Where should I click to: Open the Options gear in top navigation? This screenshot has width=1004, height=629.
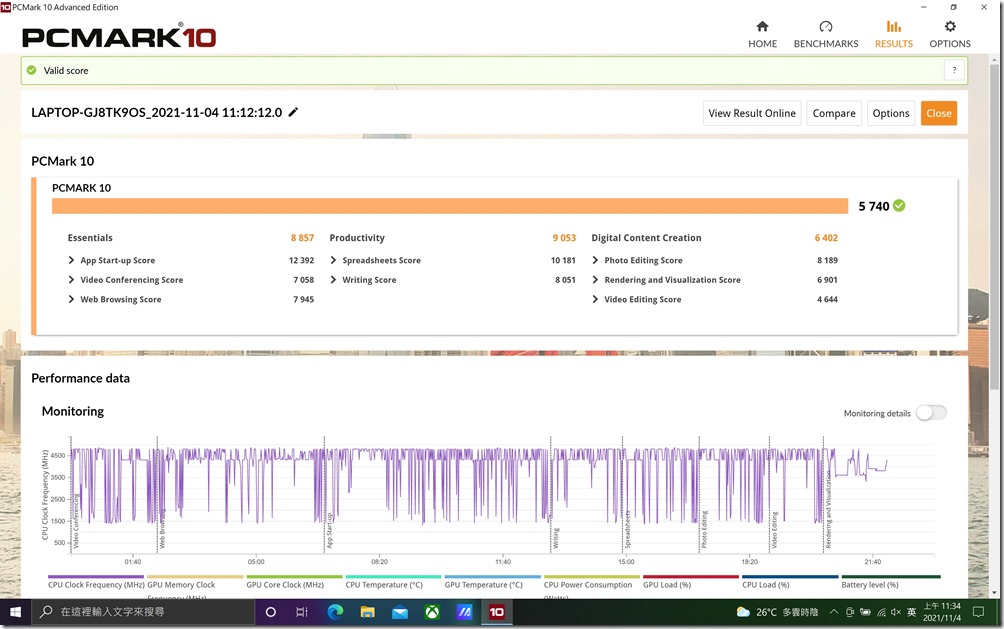click(949, 27)
